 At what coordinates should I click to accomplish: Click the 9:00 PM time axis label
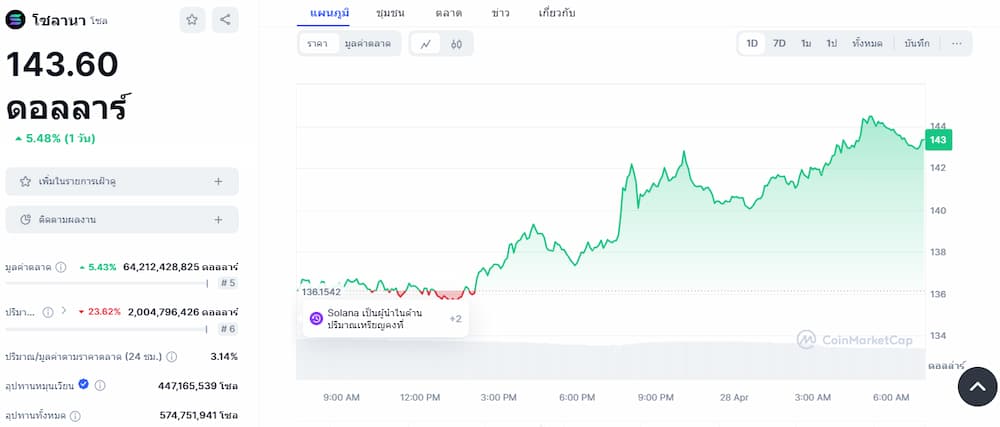click(656, 398)
